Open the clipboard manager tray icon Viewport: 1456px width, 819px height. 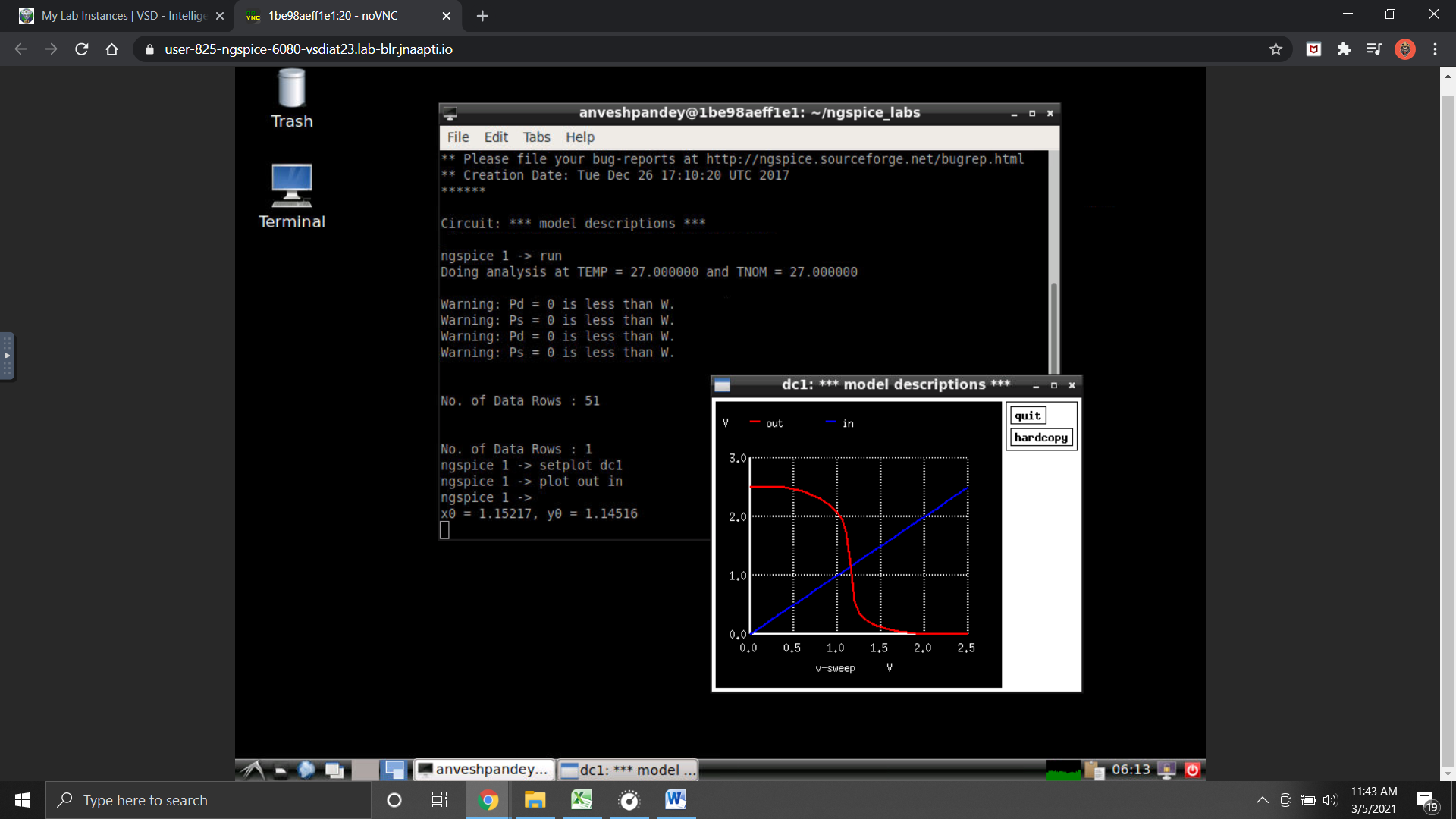point(1094,770)
